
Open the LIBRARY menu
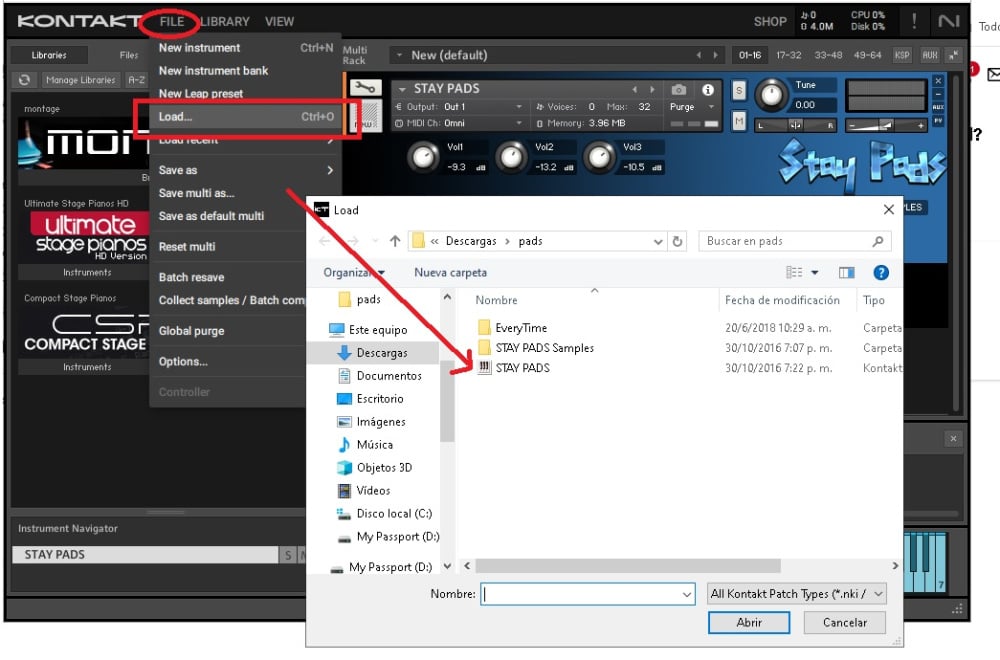point(225,22)
